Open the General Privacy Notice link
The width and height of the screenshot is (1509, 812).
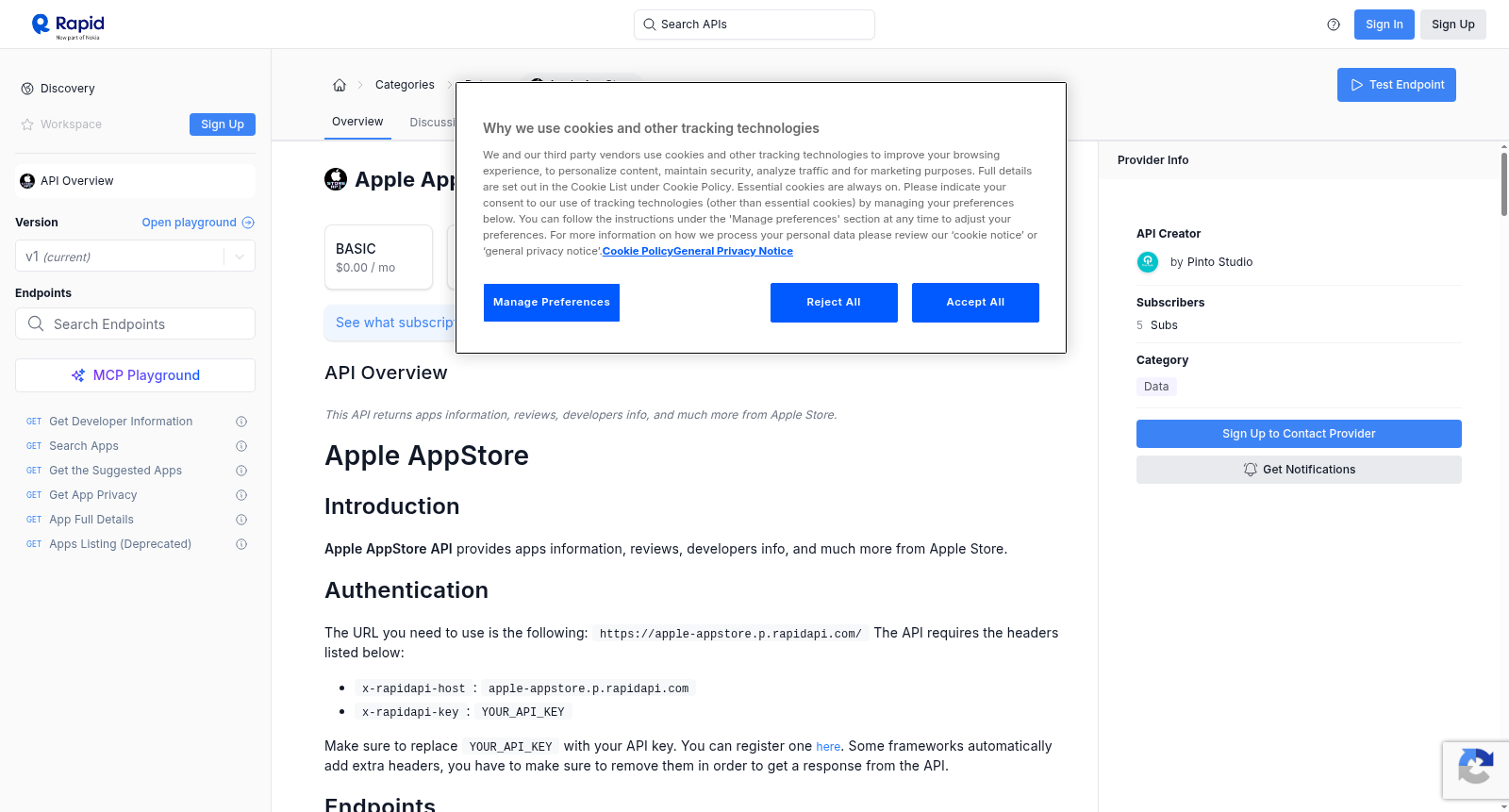[x=734, y=252]
